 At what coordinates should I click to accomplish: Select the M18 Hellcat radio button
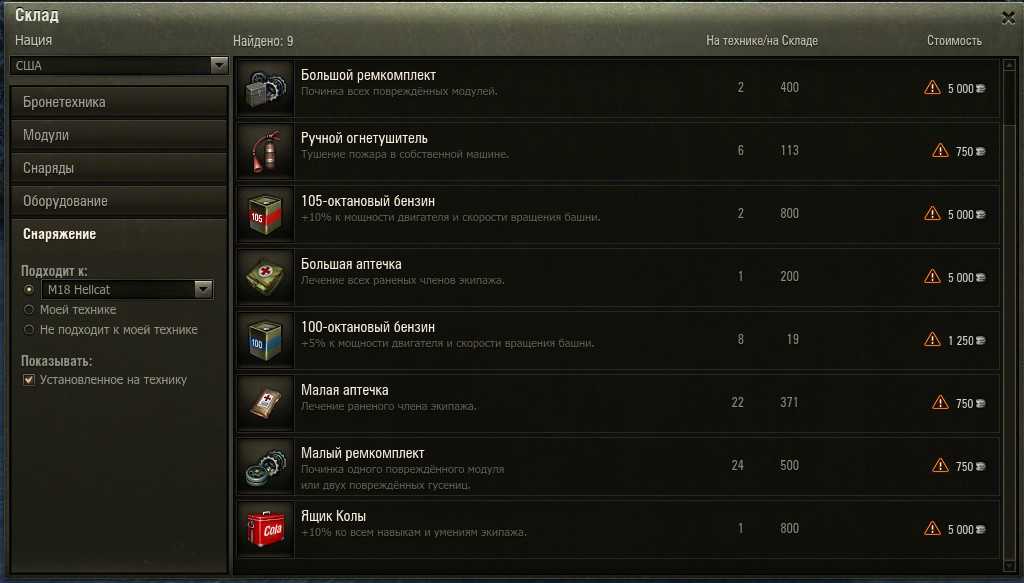(29, 289)
